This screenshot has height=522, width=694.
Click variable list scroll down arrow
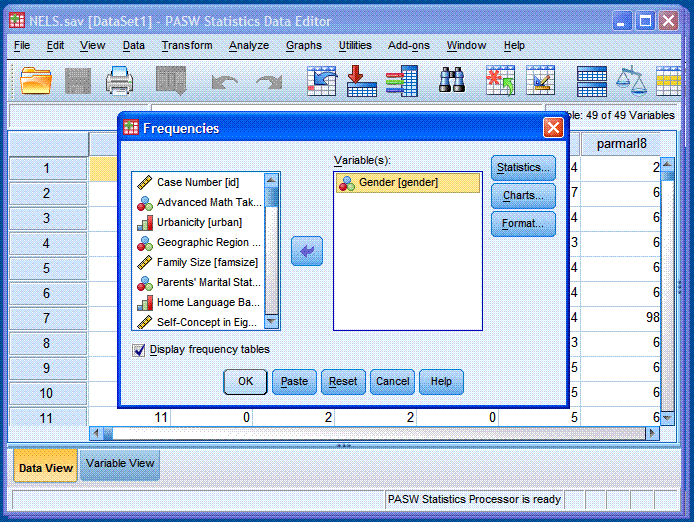tap(271, 321)
